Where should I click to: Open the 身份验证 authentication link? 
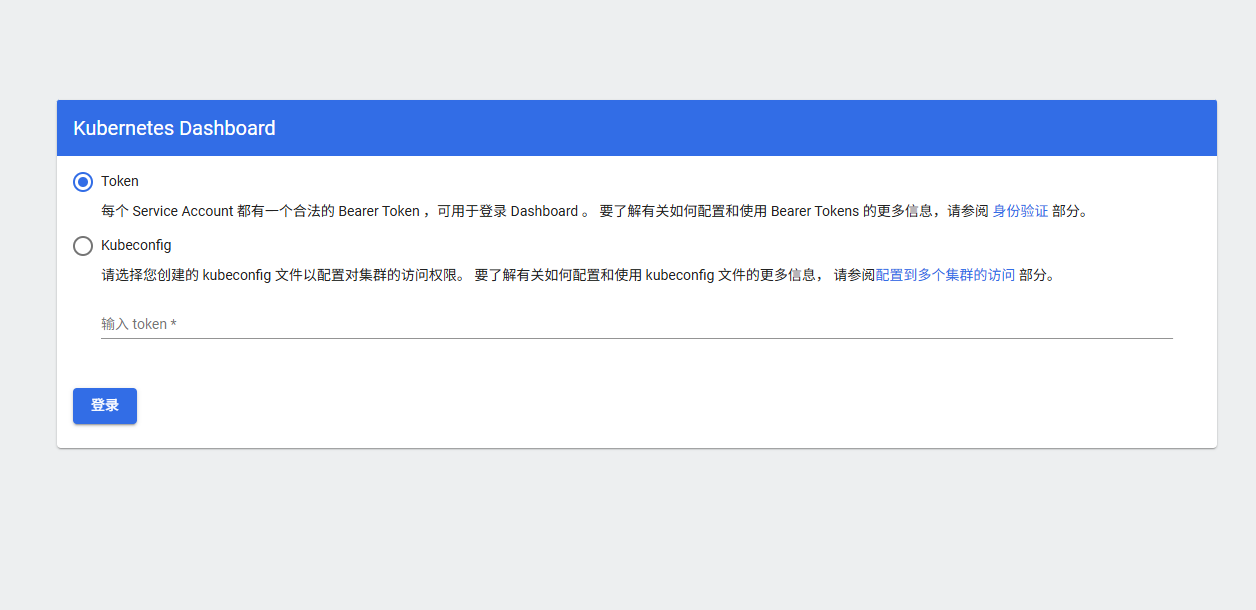pyautogui.click(x=1020, y=211)
